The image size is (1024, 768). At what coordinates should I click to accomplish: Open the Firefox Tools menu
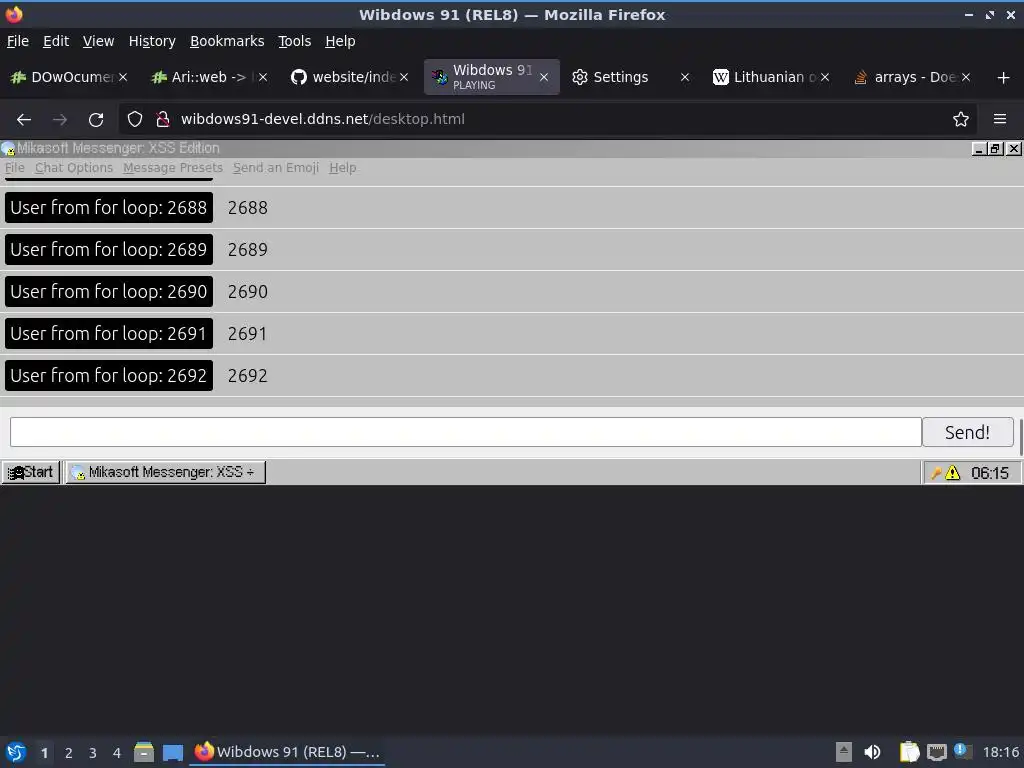(x=295, y=41)
